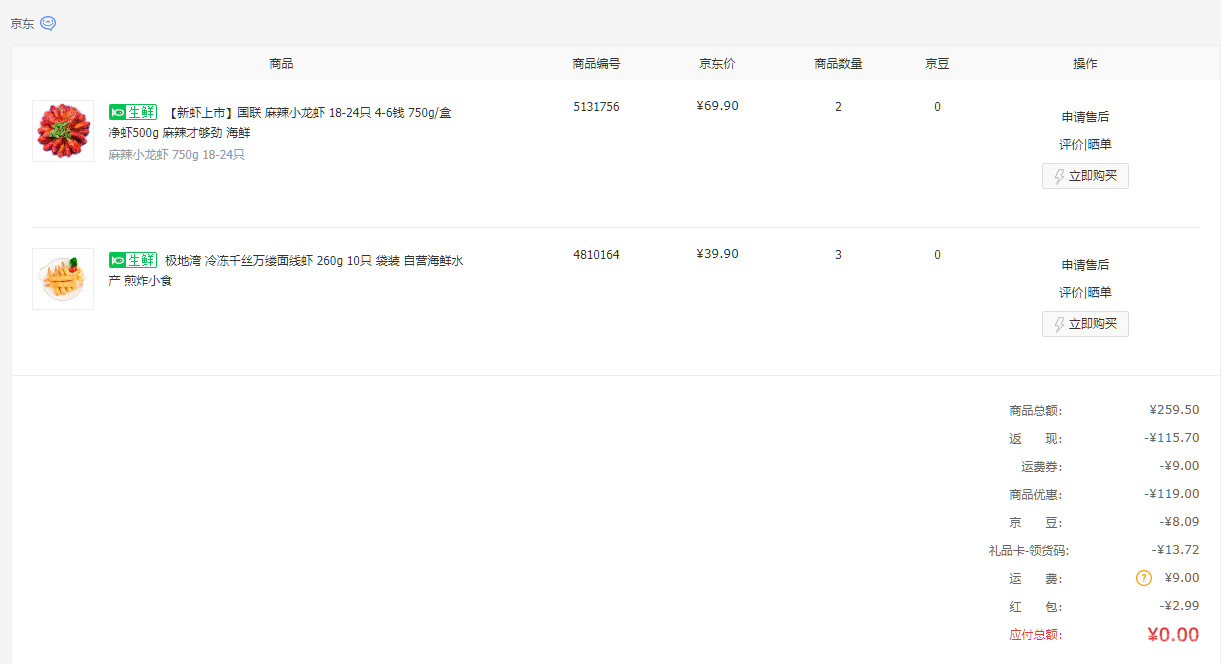Screen dimensions: 1221x664
Task: Click 晒单 for the 极地湾 shrimp item
Action: point(1099,293)
